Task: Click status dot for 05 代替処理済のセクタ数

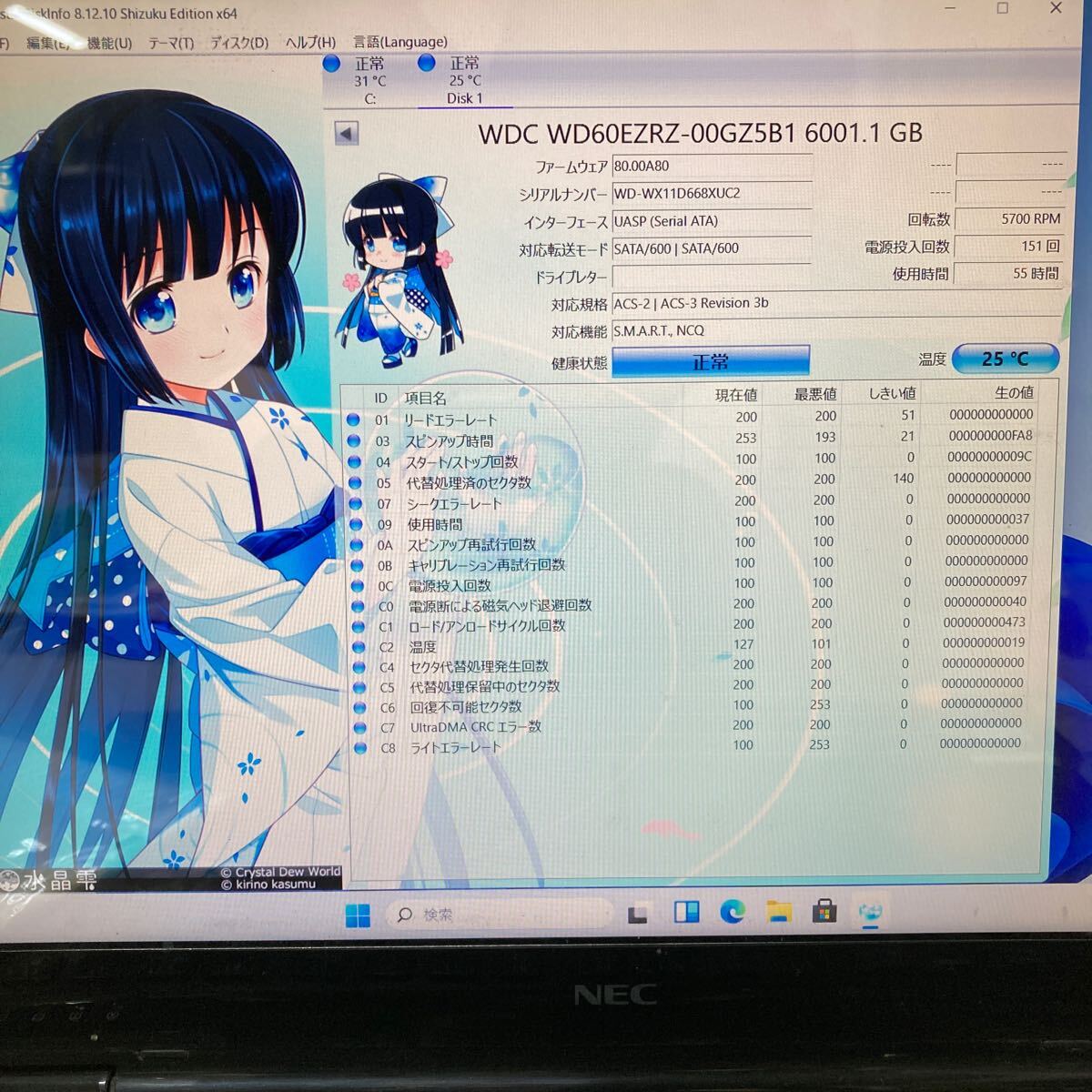Action: [355, 483]
